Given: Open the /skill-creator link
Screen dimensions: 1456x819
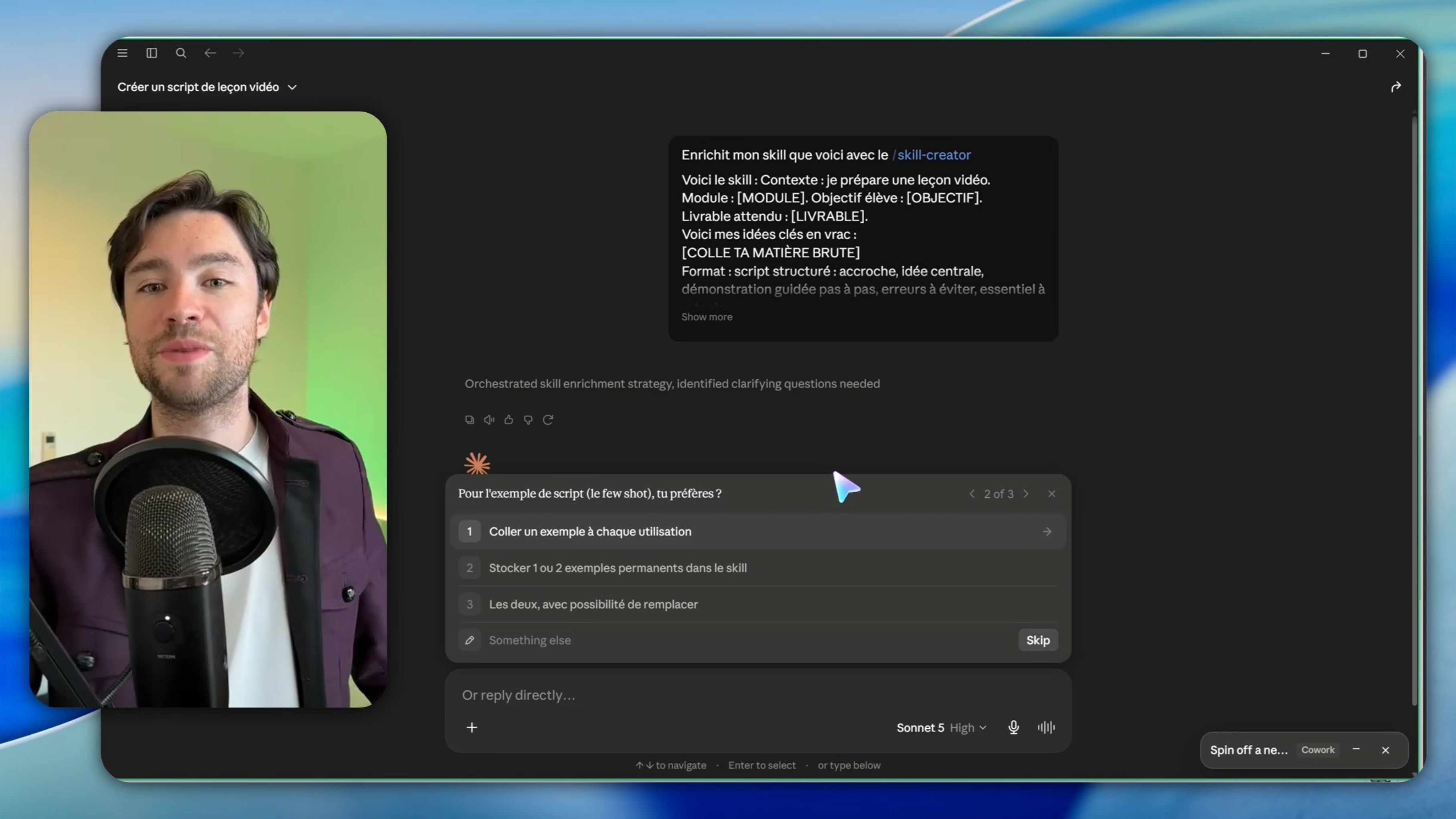Looking at the screenshot, I should coord(932,155).
